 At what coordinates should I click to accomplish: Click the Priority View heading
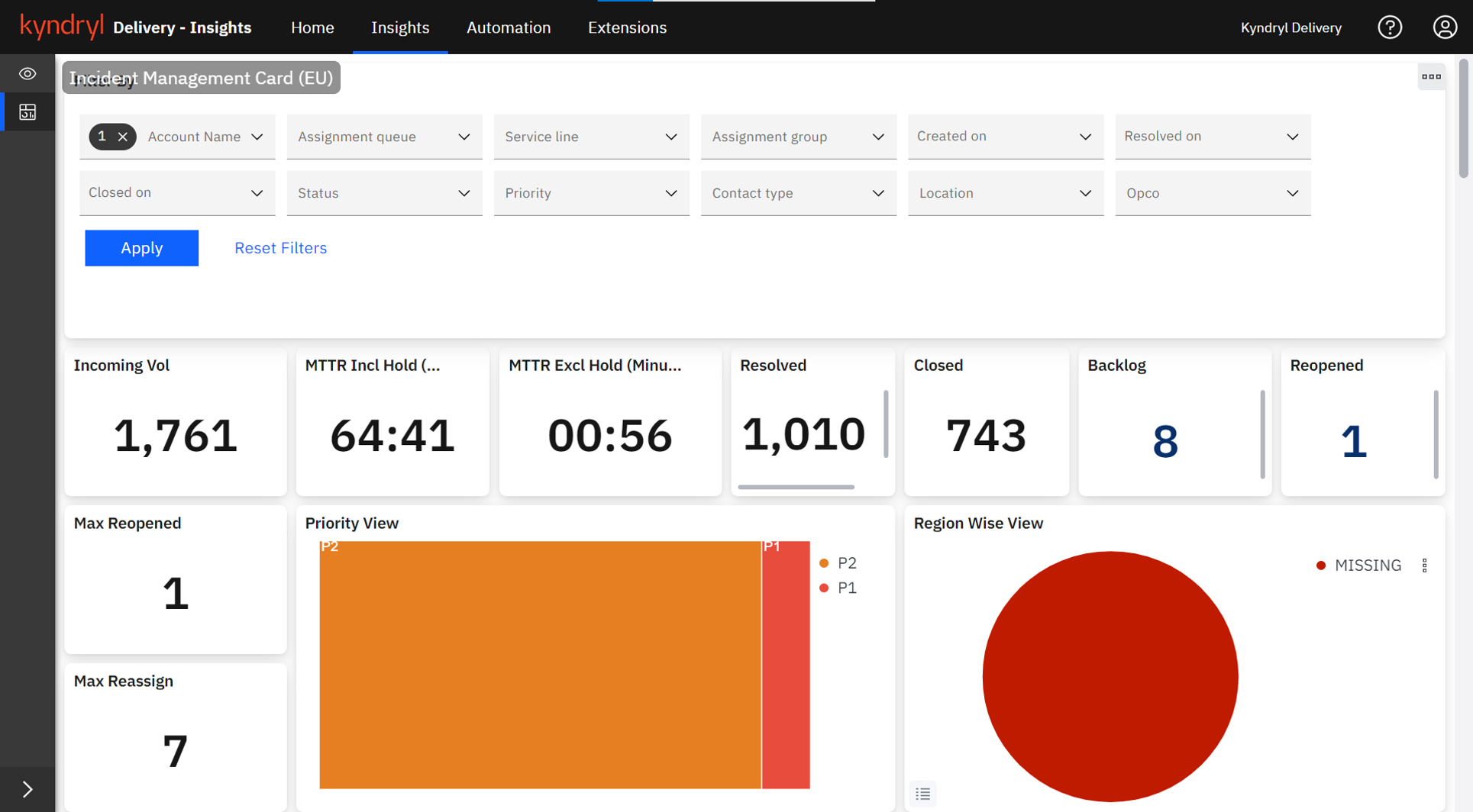click(352, 524)
